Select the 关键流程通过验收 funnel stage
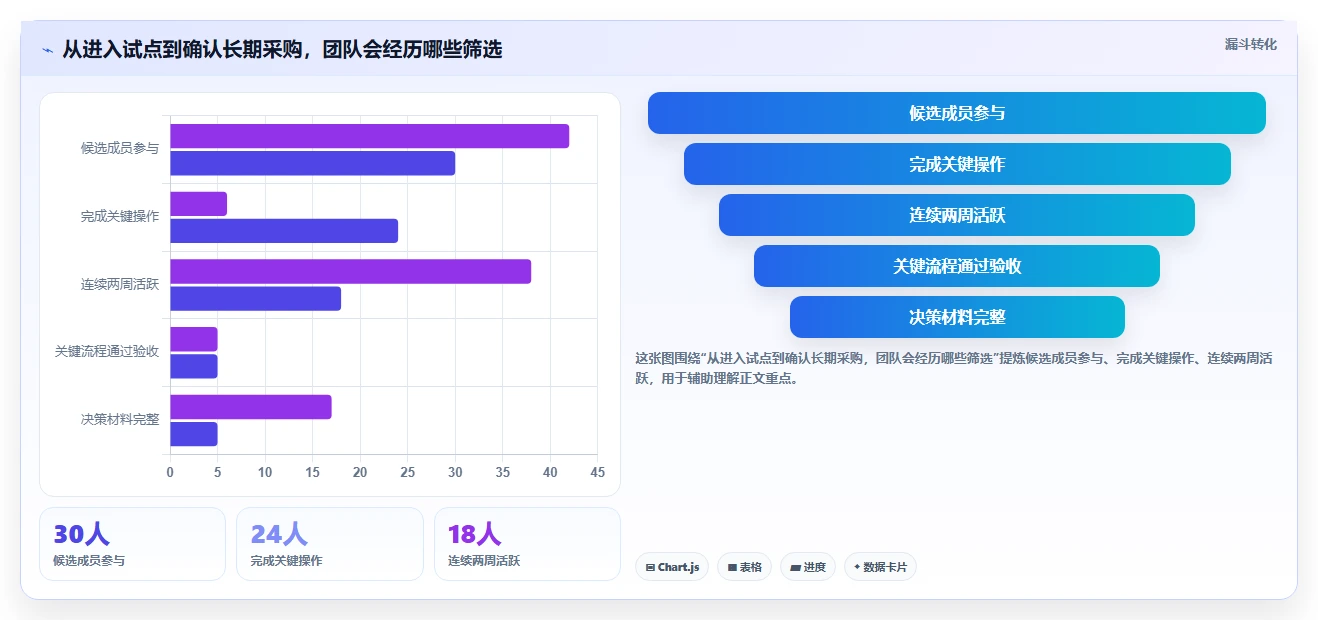1318x620 pixels. tap(957, 266)
